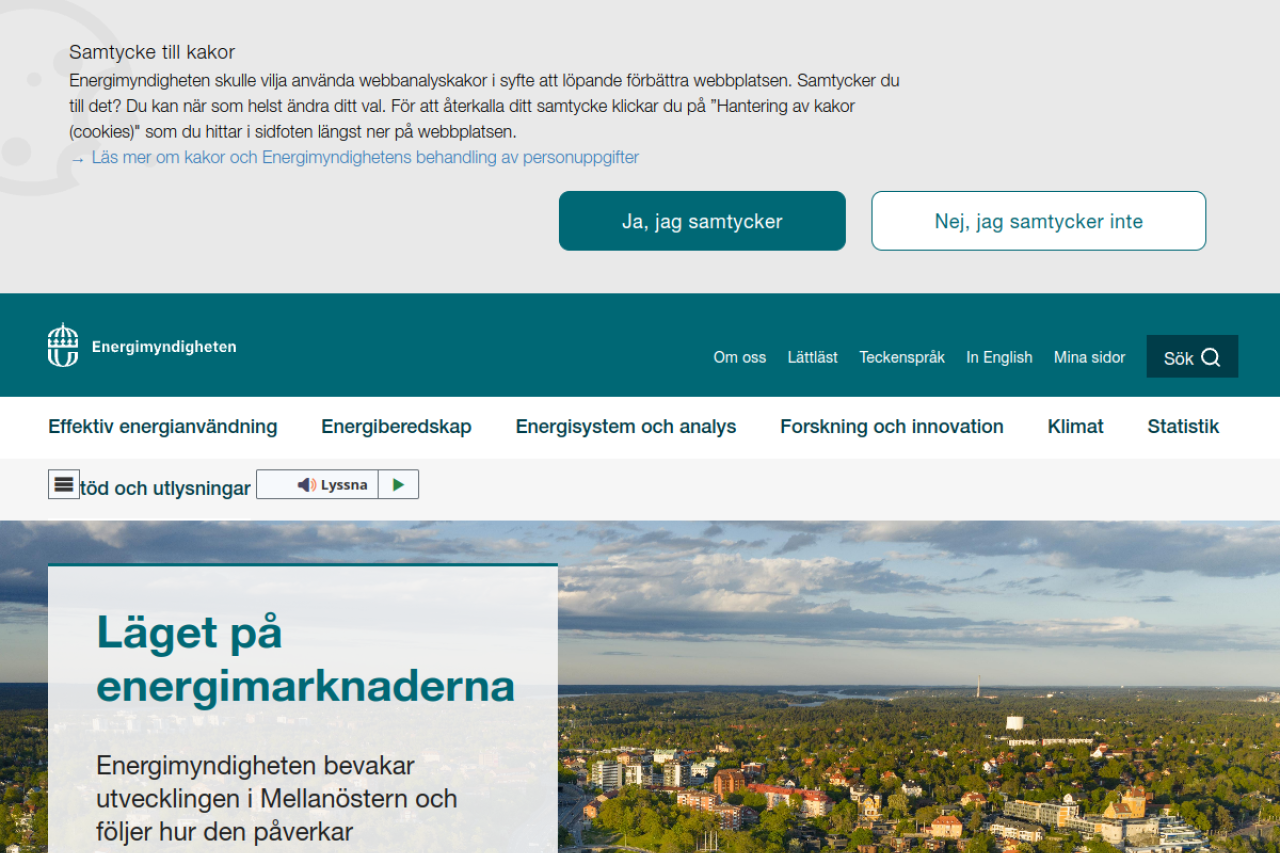This screenshot has height=853, width=1280.
Task: Click the "Samtycke till kakor" heading
Action: pyautogui.click(x=152, y=52)
